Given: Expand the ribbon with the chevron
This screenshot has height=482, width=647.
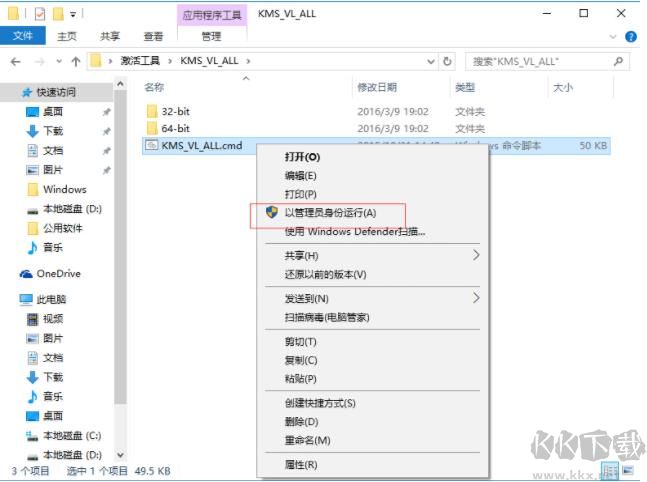Looking at the screenshot, I should click(x=613, y=37).
